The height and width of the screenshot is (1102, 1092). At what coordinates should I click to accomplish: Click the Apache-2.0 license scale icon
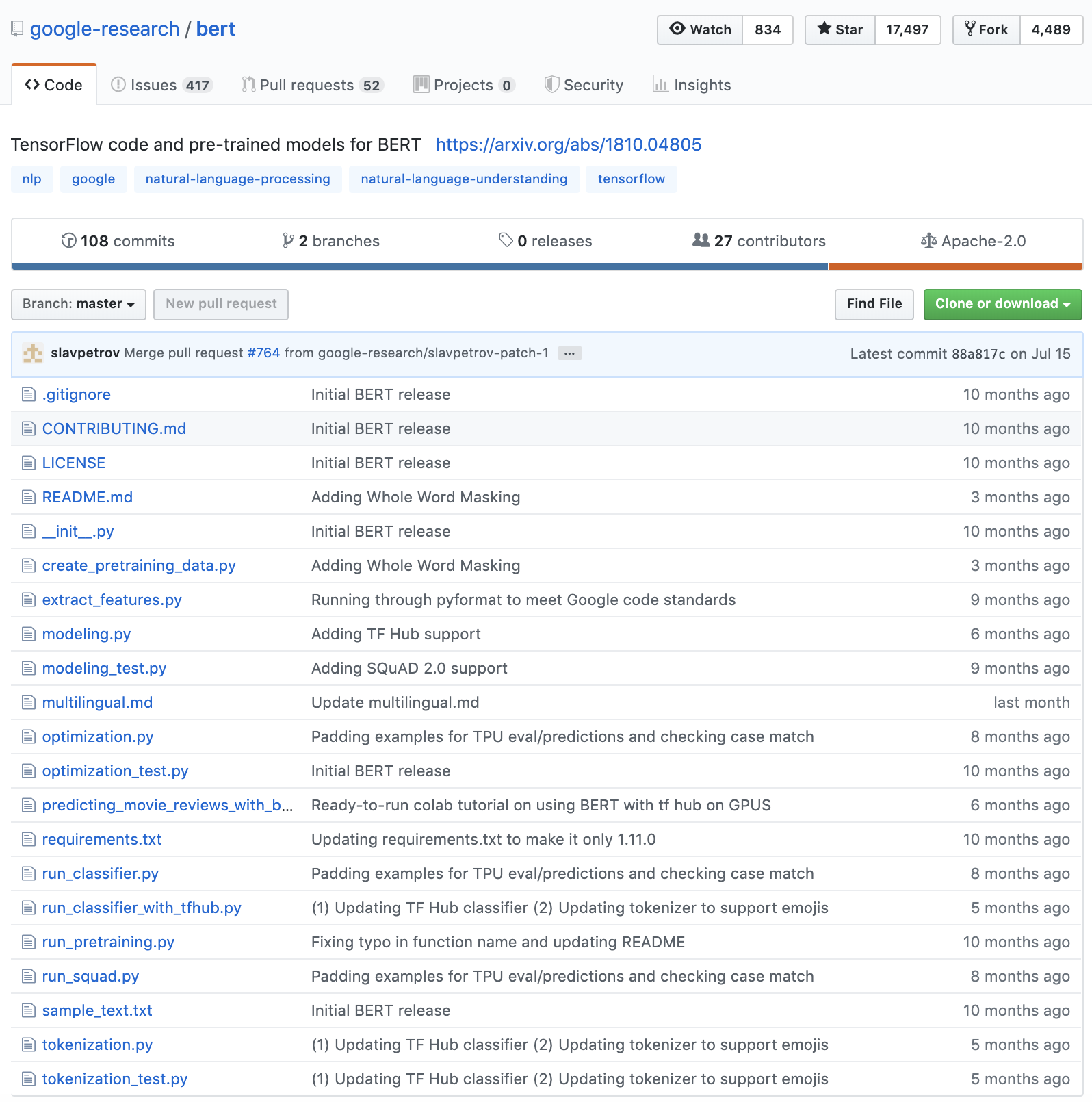pos(928,240)
